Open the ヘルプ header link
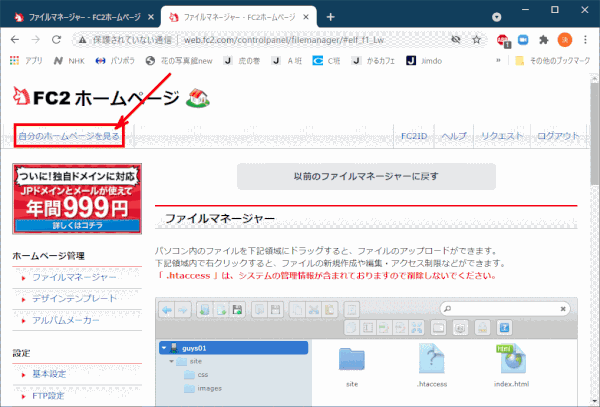The height and width of the screenshot is (407, 600). 454,136
